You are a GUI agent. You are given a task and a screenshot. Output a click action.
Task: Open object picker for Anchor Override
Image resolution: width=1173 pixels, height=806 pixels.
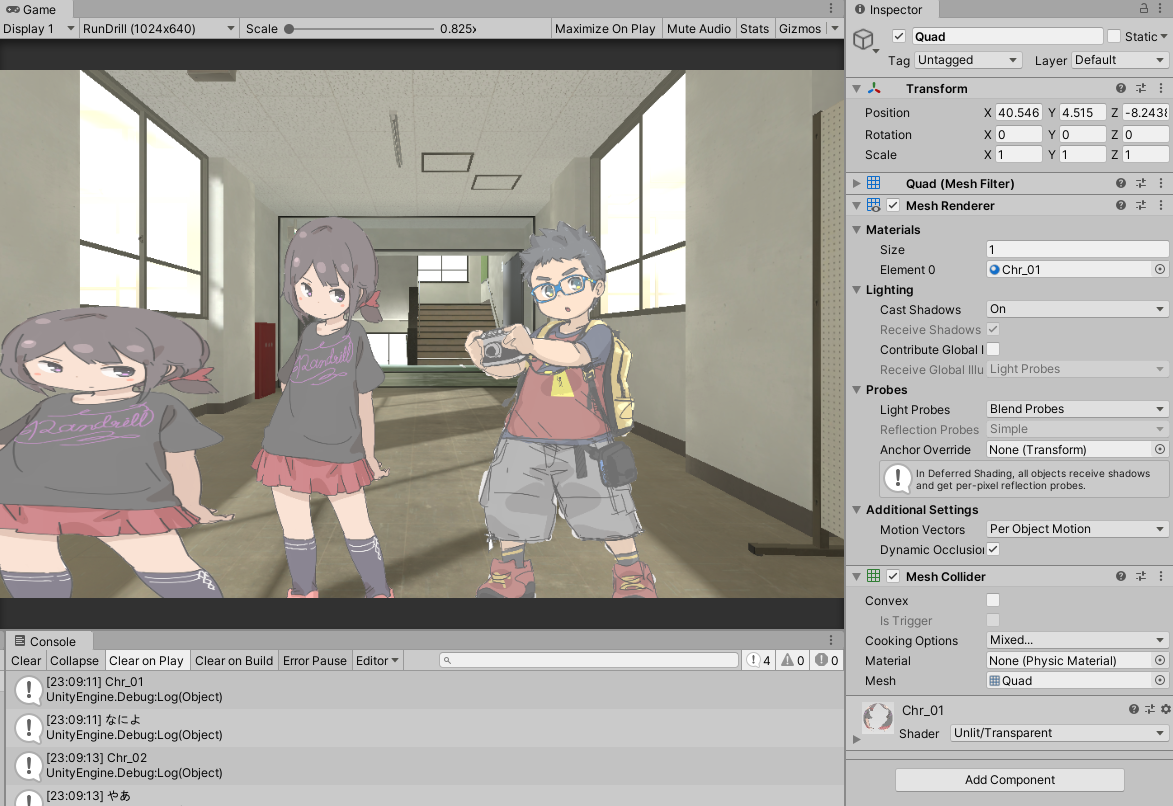[x=1160, y=449]
